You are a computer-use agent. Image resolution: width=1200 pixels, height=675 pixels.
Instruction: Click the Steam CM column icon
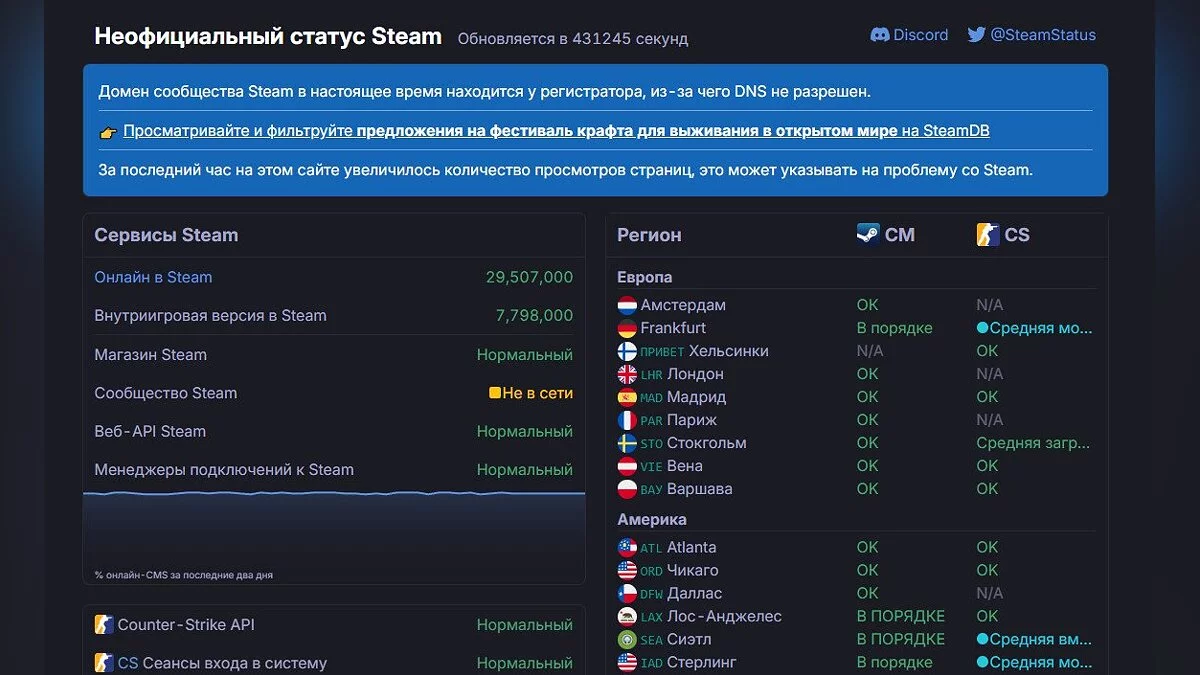(x=868, y=235)
